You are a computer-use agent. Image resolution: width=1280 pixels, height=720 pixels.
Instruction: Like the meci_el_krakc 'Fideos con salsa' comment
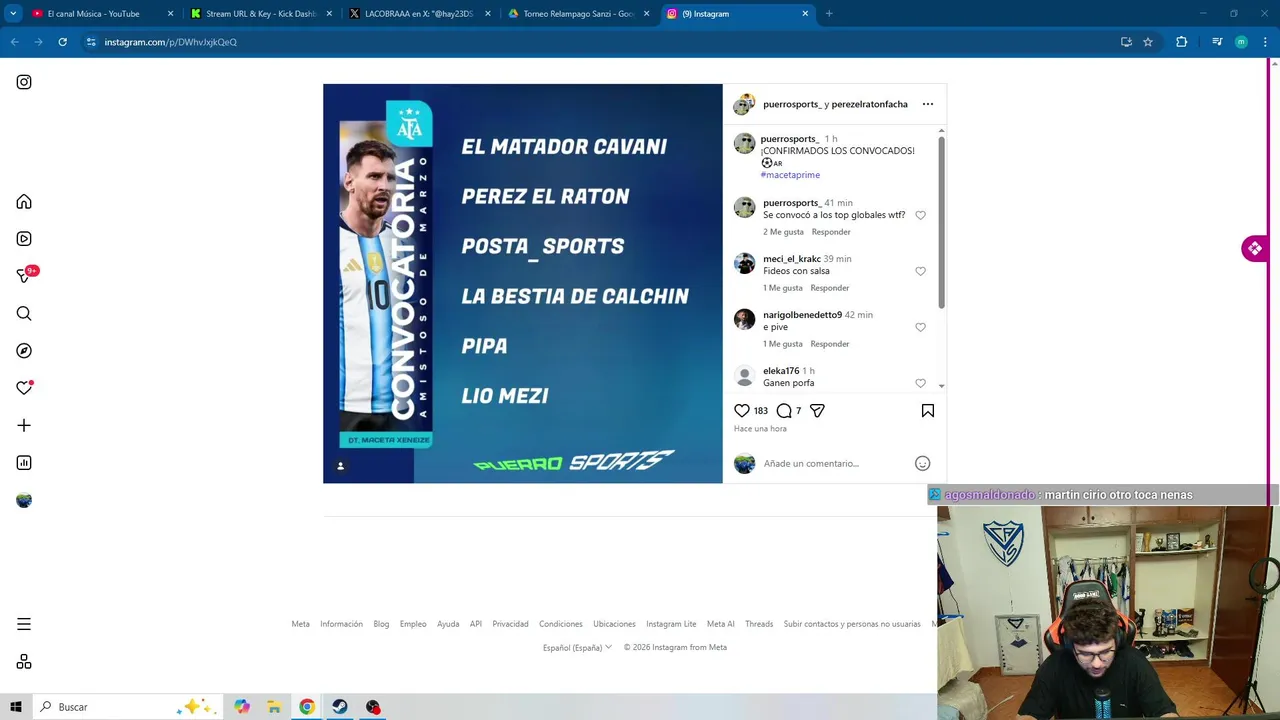(921, 271)
